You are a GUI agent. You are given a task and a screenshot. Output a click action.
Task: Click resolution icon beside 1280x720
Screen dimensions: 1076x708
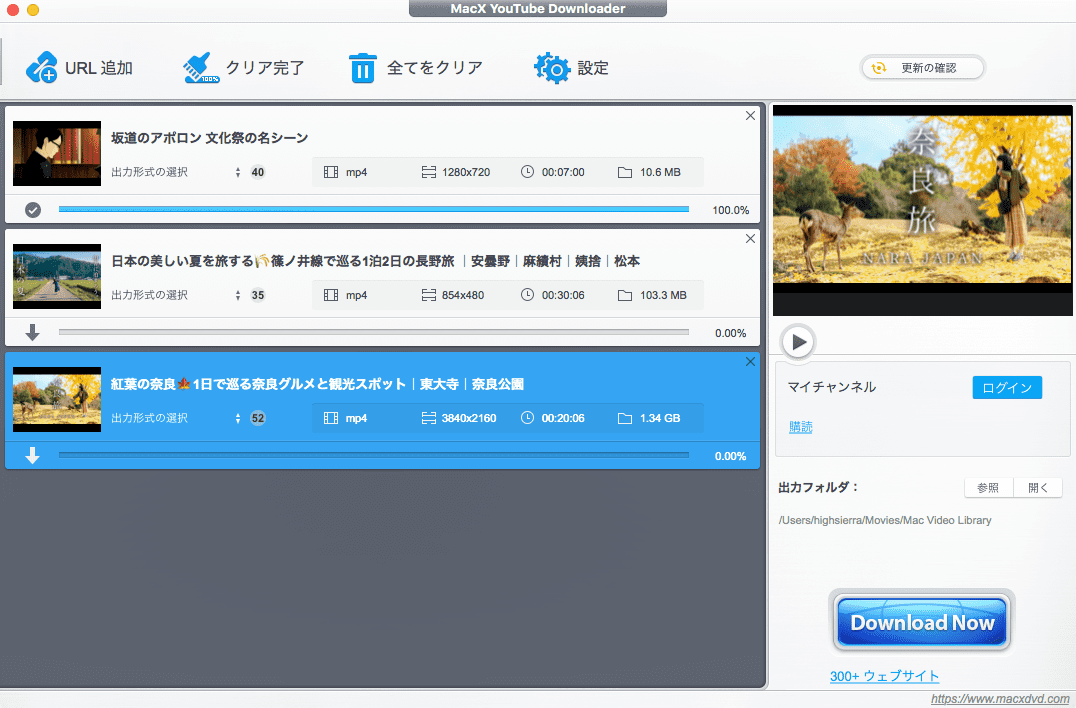429,172
